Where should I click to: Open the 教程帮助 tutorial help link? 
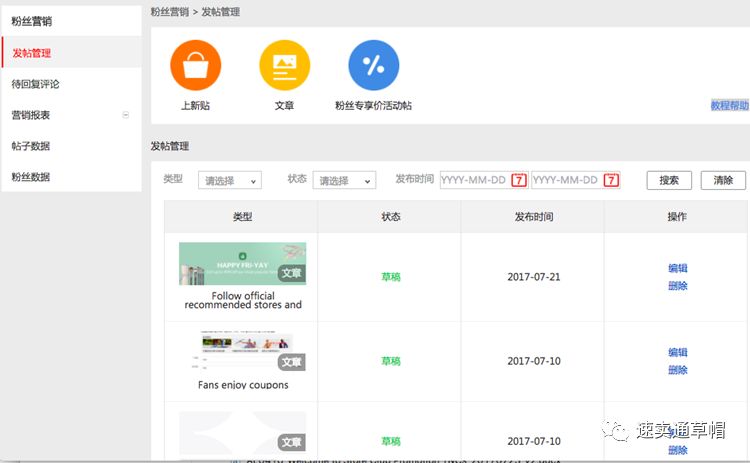pyautogui.click(x=729, y=105)
